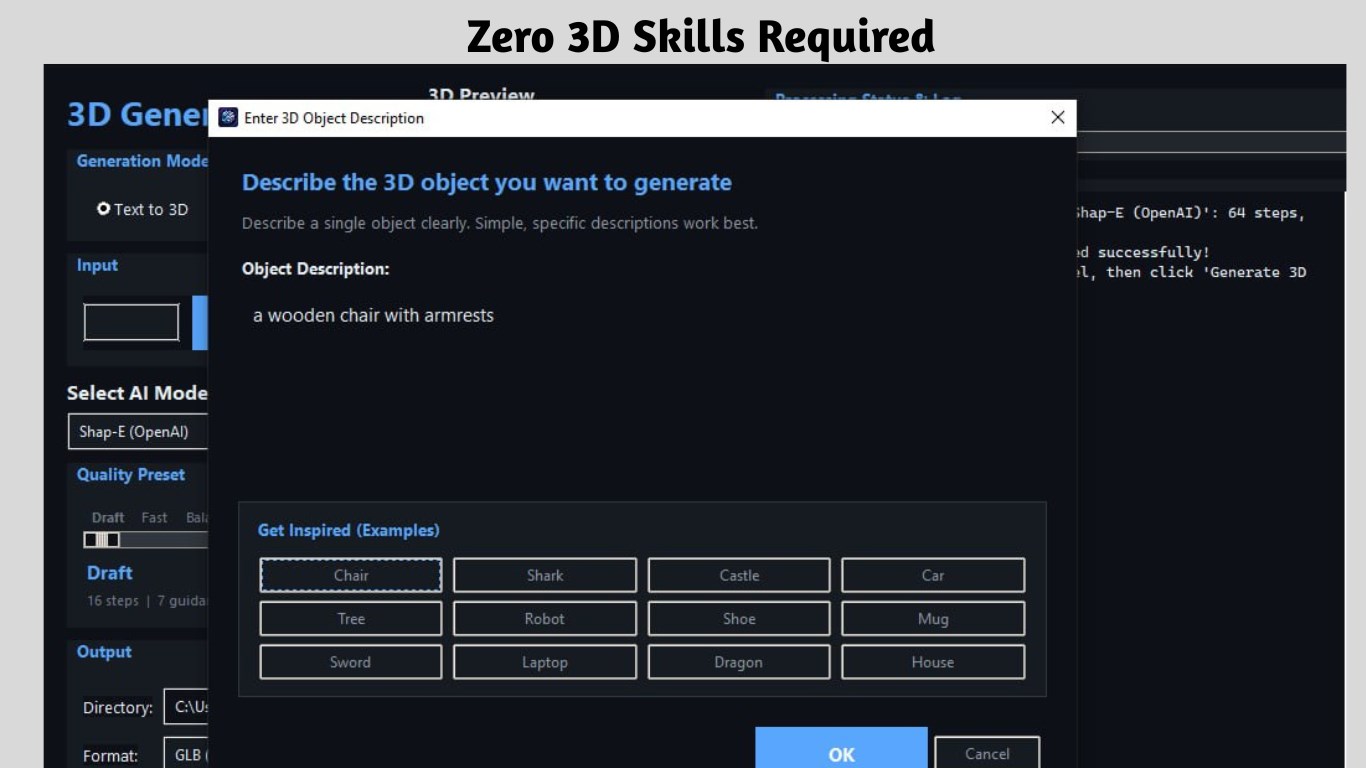Click the Dragon example
The height and width of the screenshot is (768, 1366).
pos(739,662)
